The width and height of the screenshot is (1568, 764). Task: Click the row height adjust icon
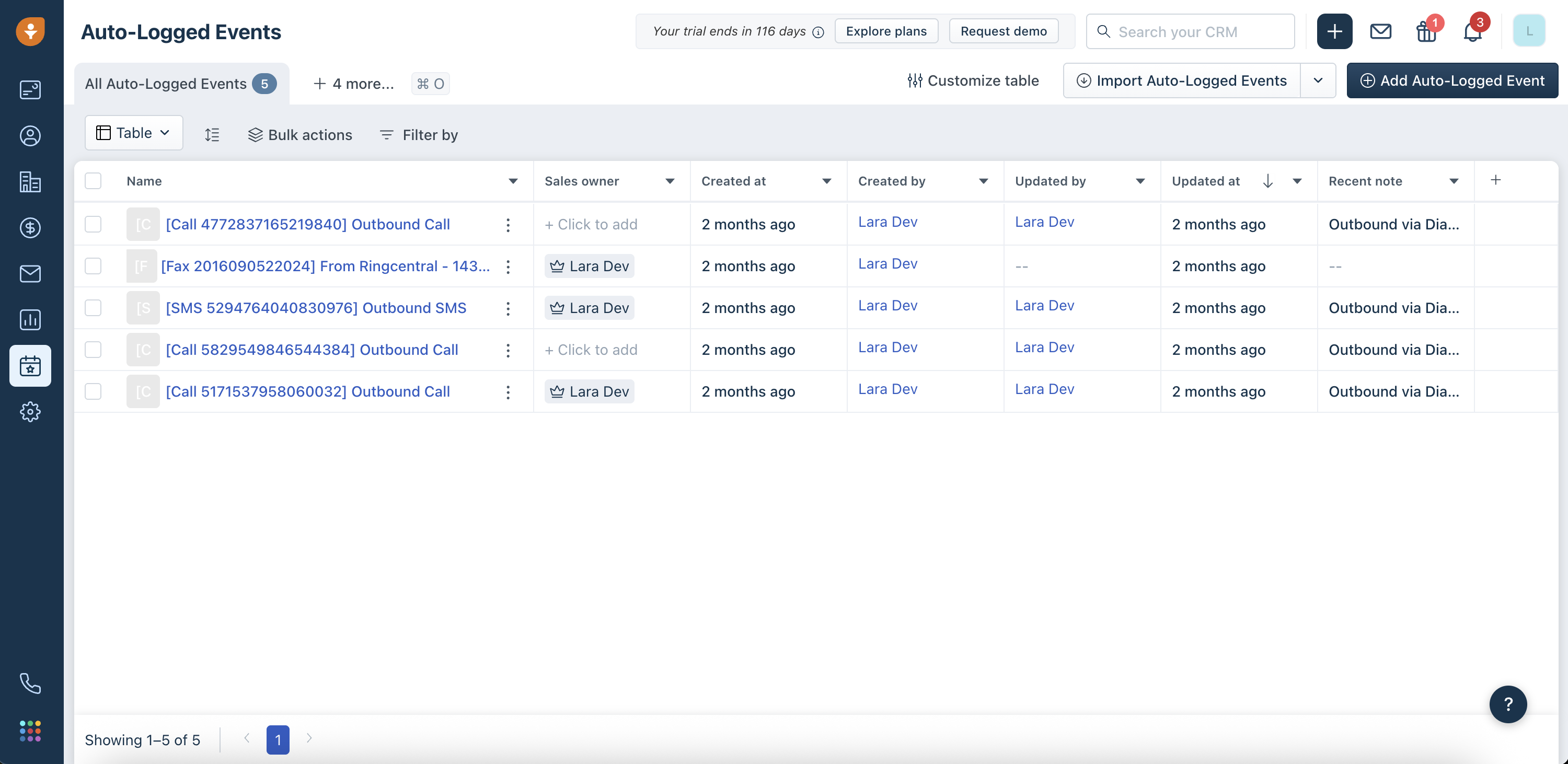(212, 134)
